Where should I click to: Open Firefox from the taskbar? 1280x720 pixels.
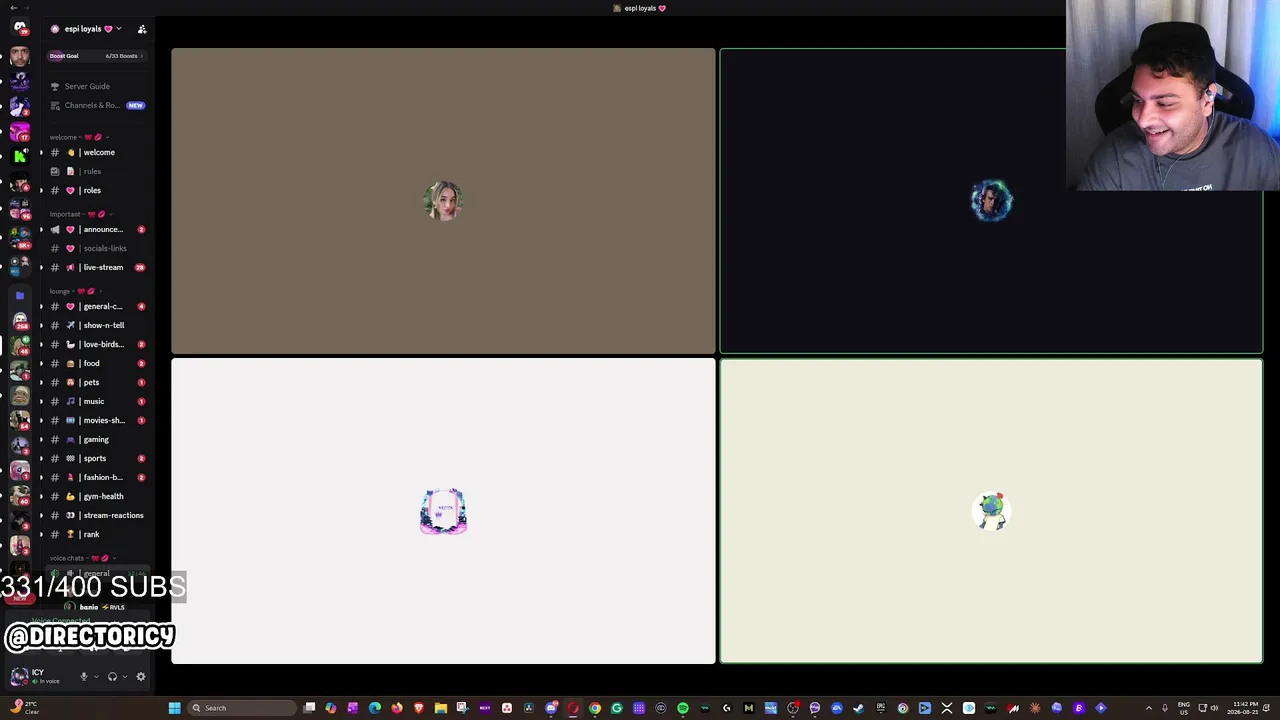click(397, 708)
